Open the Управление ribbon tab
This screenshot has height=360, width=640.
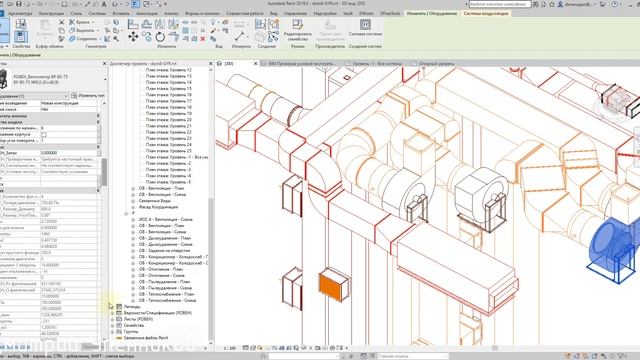295,13
